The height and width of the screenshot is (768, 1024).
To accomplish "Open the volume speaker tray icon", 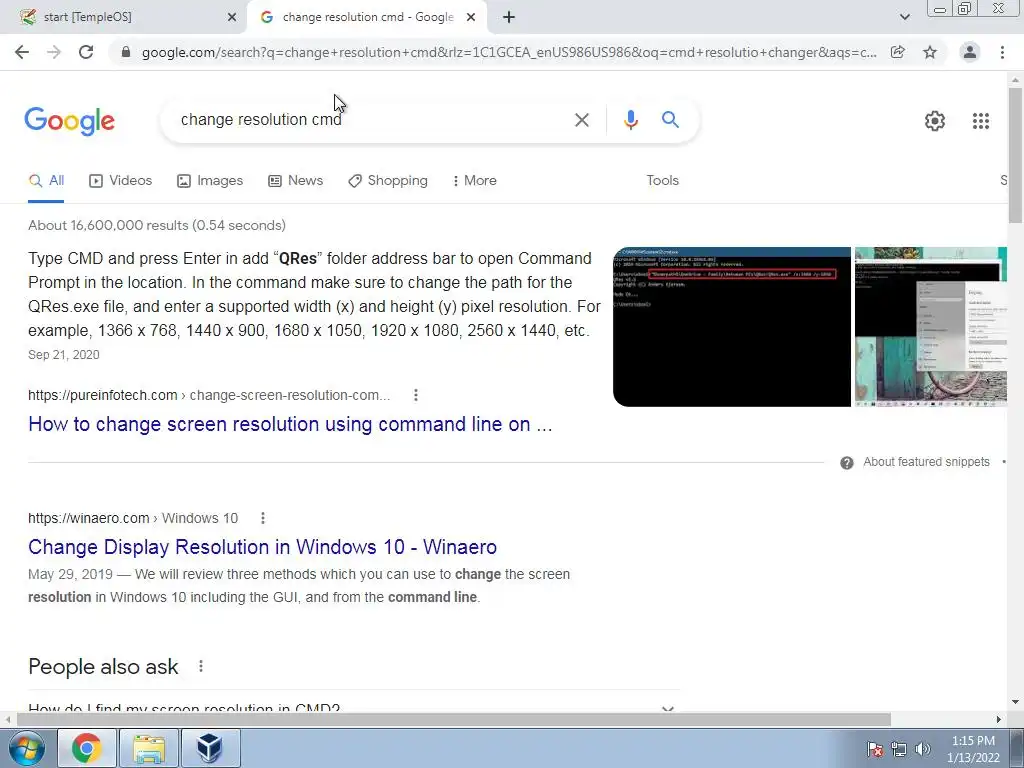I will pyautogui.click(x=923, y=749).
